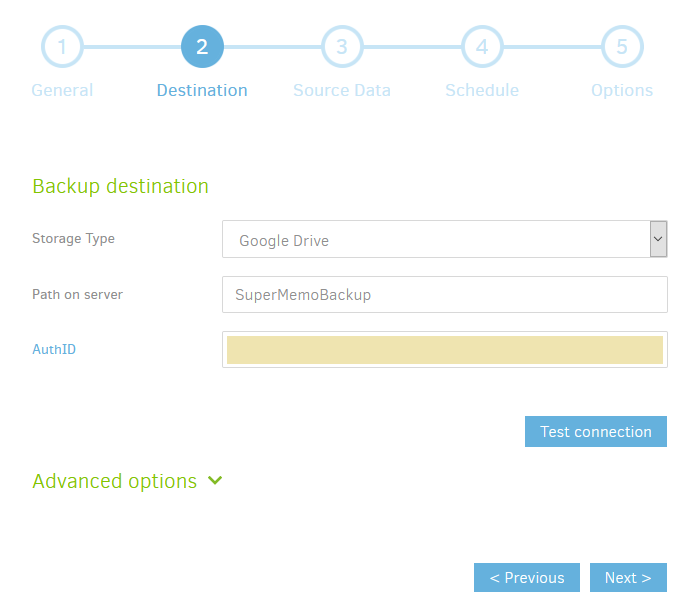Select the Destination step label

click(202, 90)
